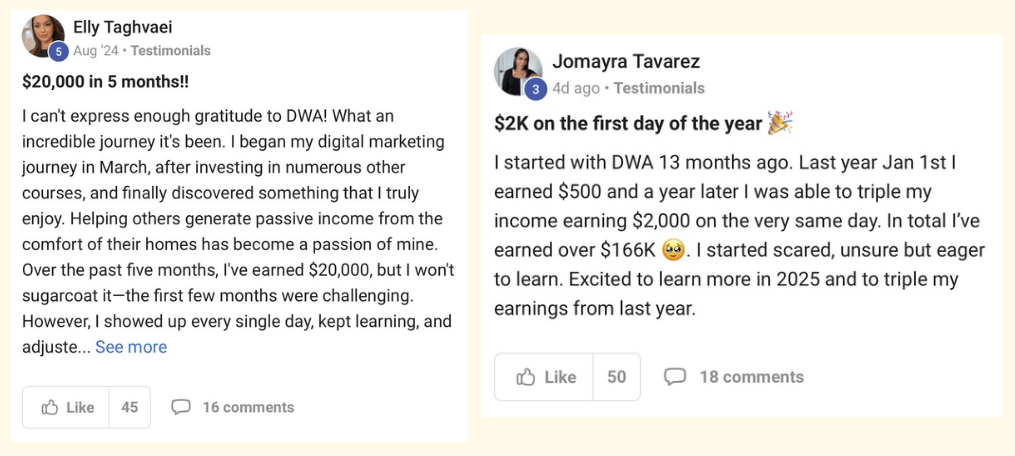
Task: View the 50 likes count on Jomayra's post
Action: (616, 377)
